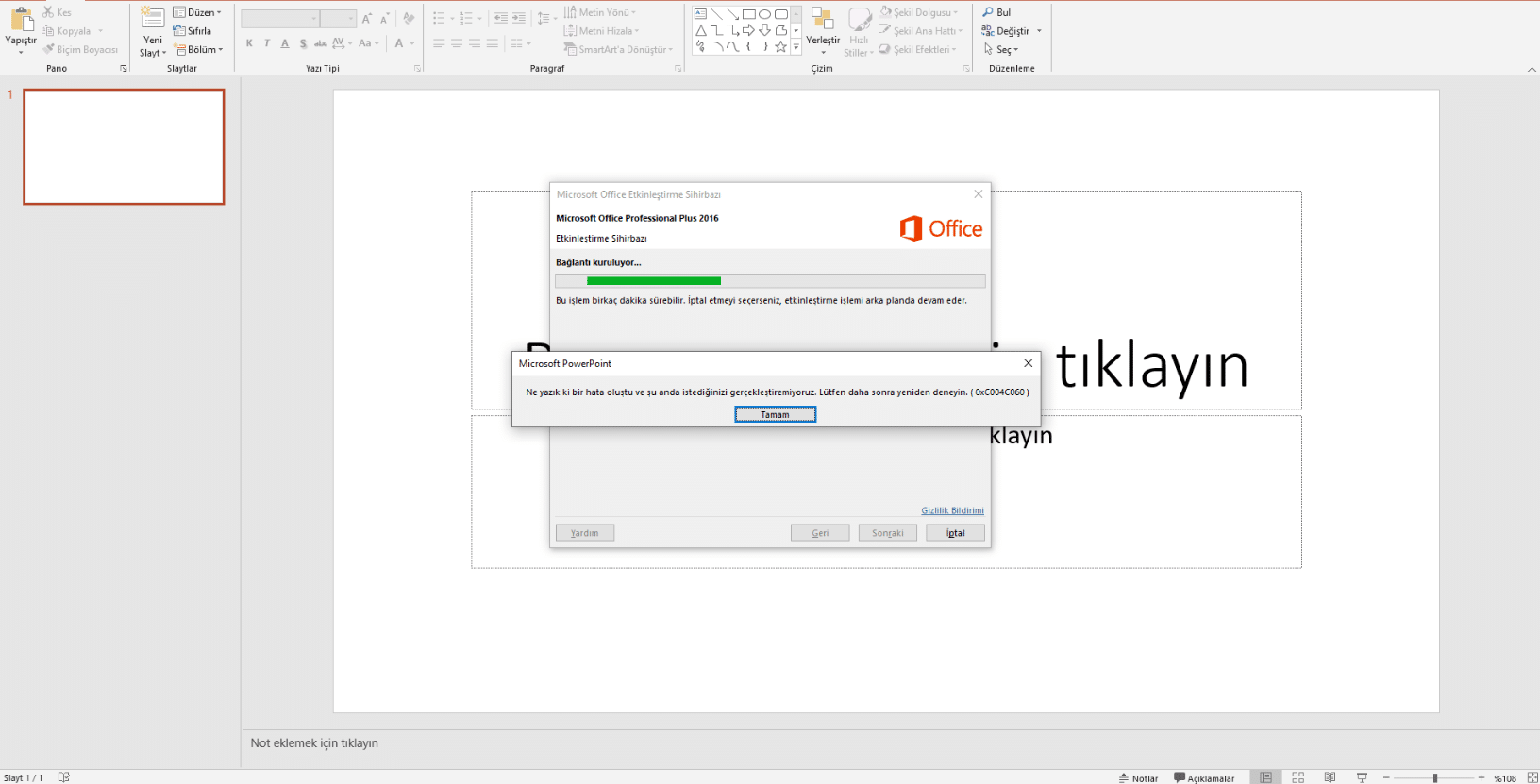The image size is (1540, 784).
Task: Click the clear all formatting icon
Action: 409,19
